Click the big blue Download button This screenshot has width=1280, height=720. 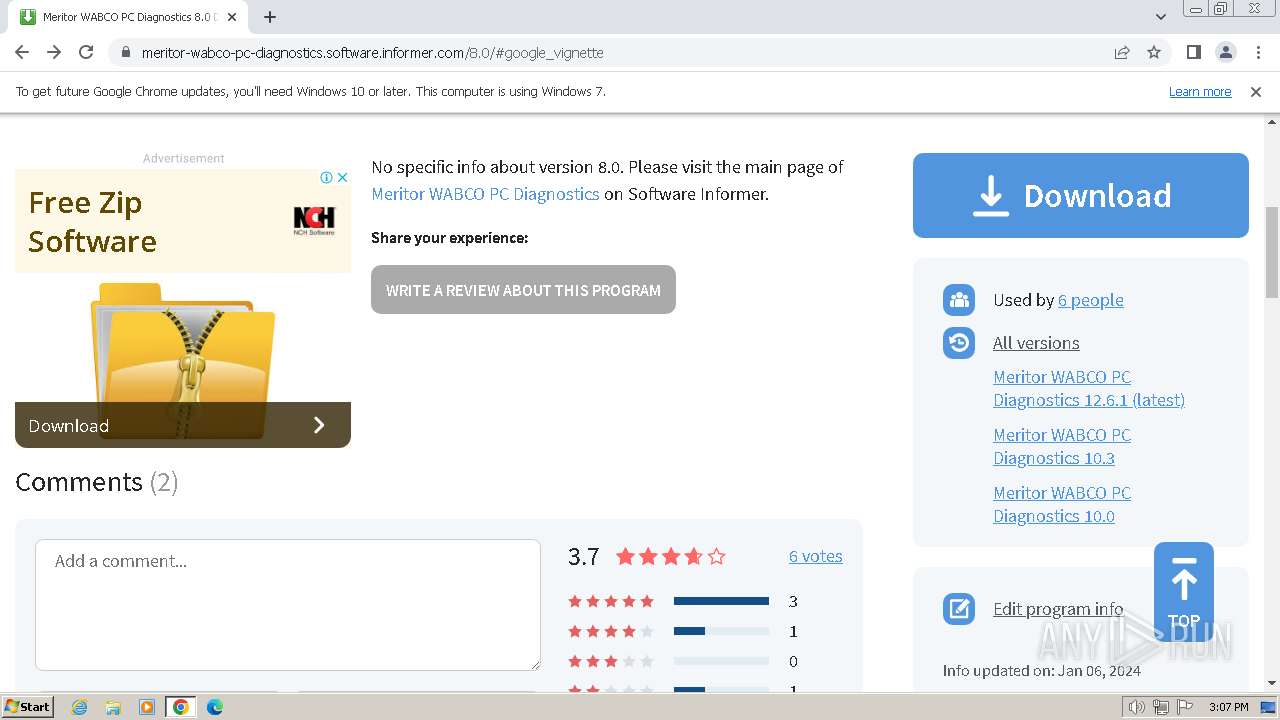[1081, 195]
